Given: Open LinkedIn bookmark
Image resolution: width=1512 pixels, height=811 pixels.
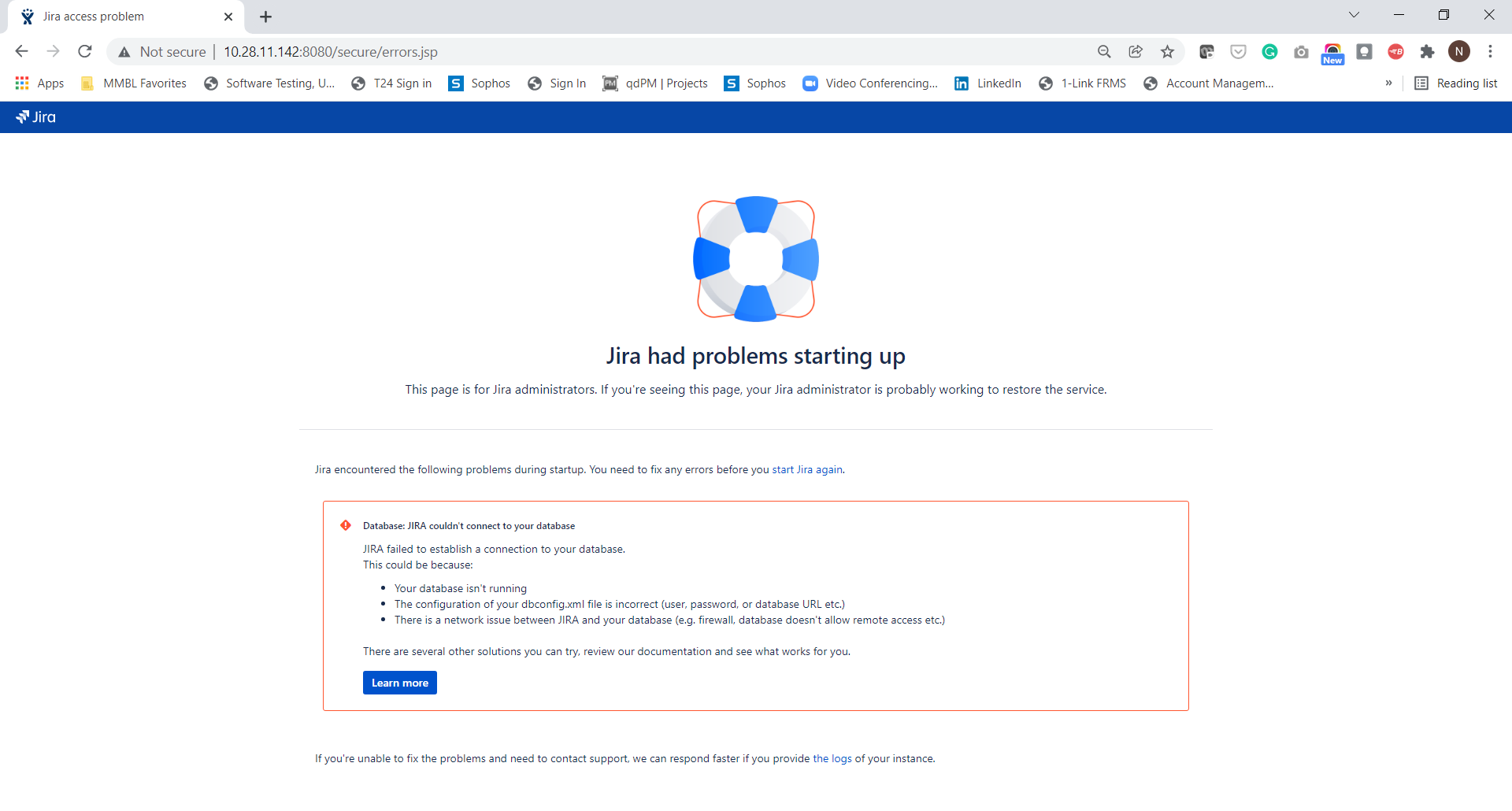Looking at the screenshot, I should click(x=988, y=83).
